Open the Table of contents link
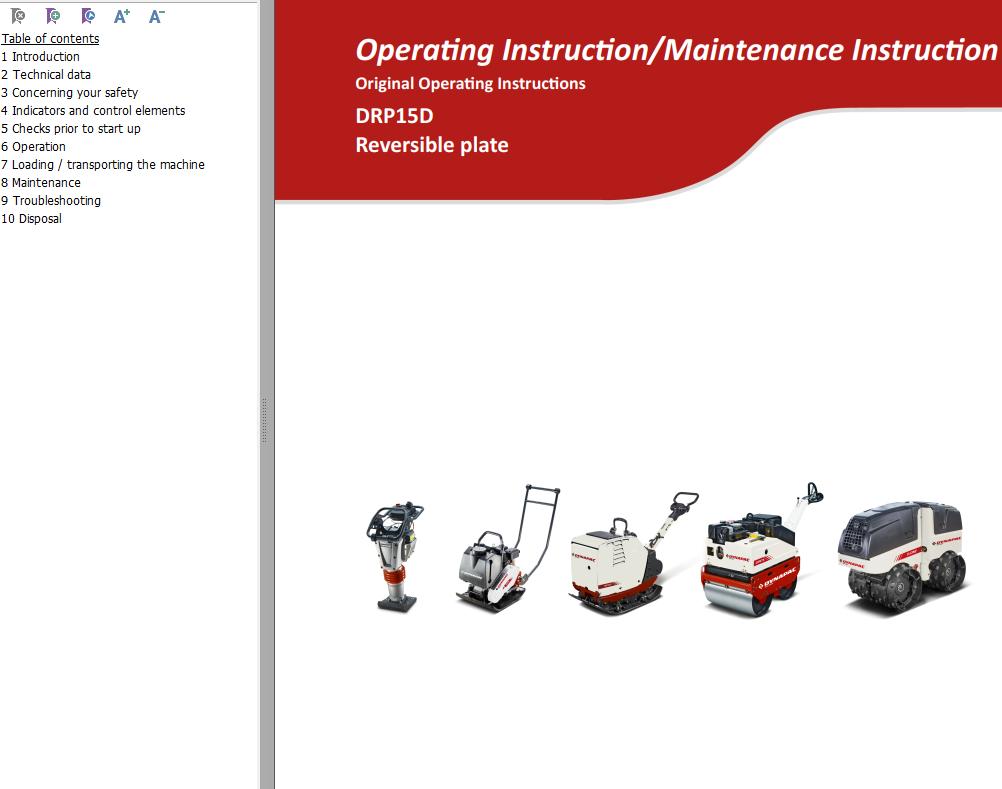This screenshot has width=1002, height=789. pyautogui.click(x=50, y=39)
